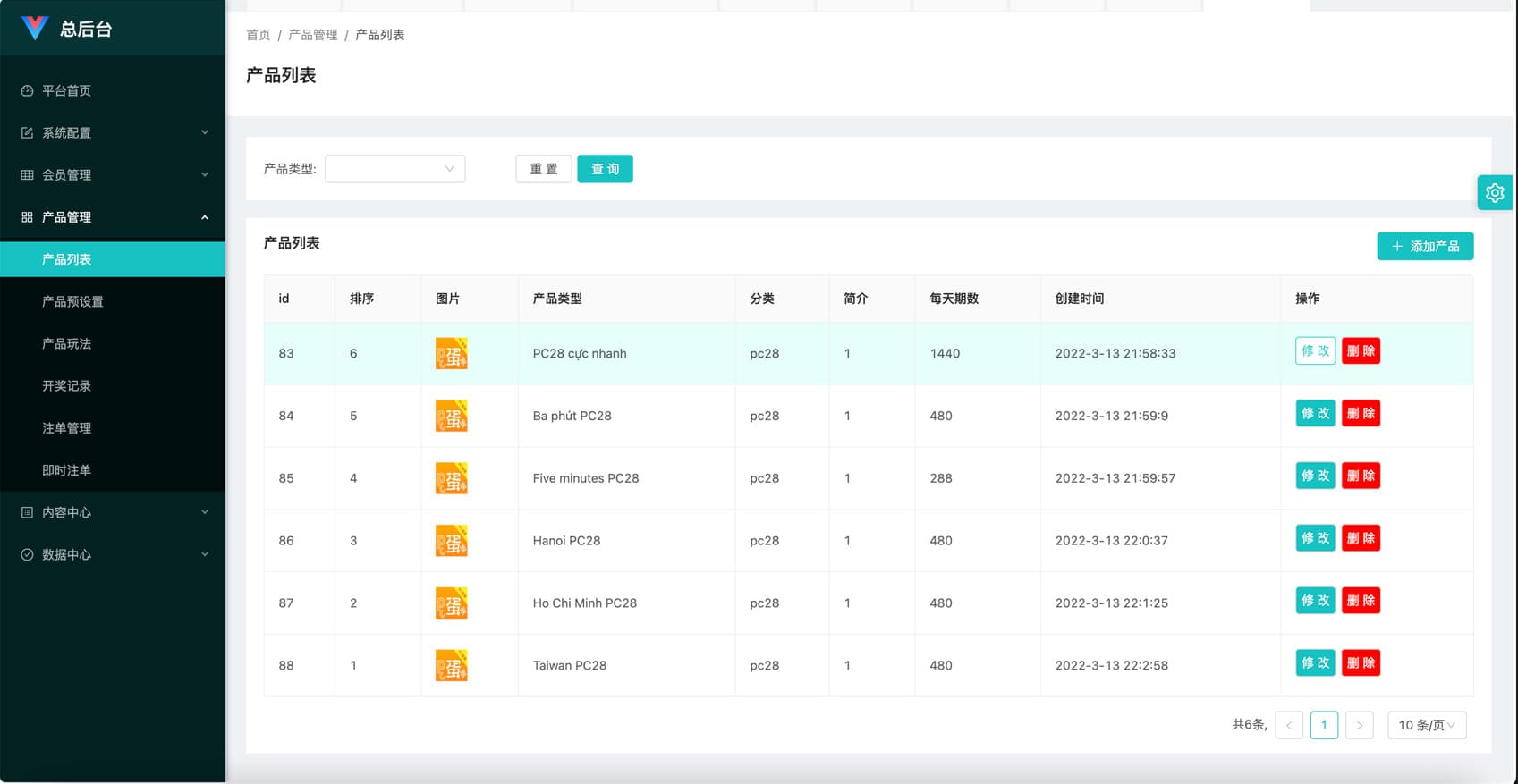
Task: Open 开奖记录 in the sidebar
Action: tap(67, 386)
